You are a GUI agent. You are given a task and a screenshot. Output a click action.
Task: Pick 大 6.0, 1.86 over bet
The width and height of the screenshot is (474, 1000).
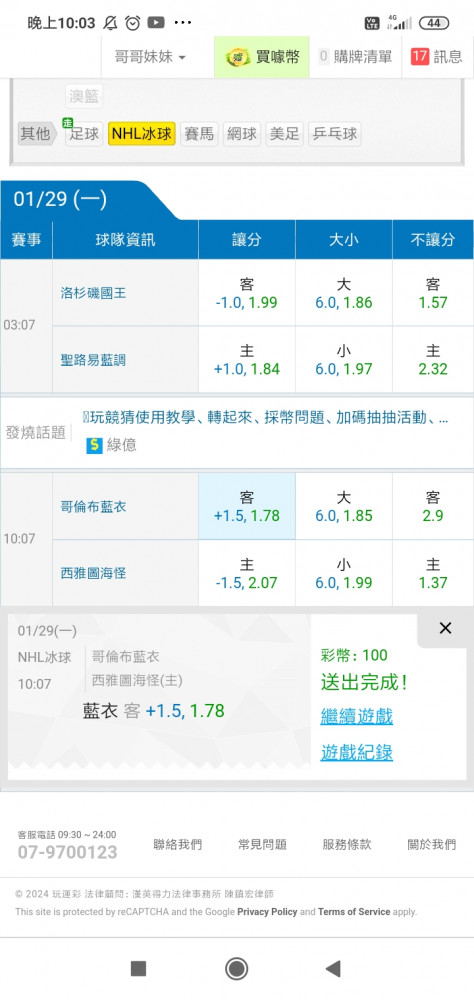(x=343, y=293)
